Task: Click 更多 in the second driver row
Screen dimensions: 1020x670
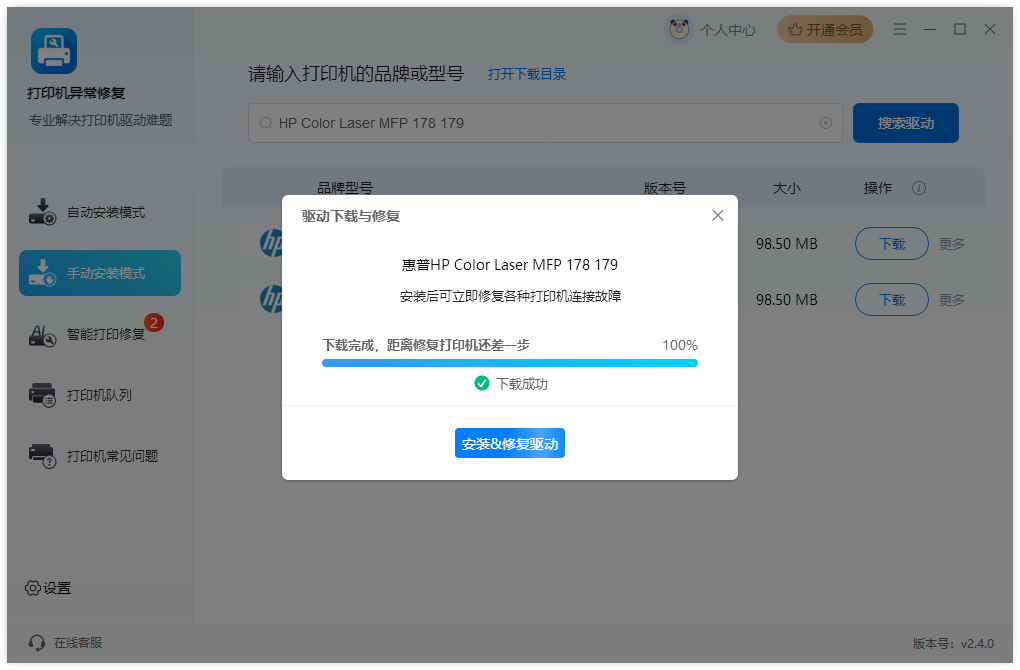Action: tap(952, 300)
